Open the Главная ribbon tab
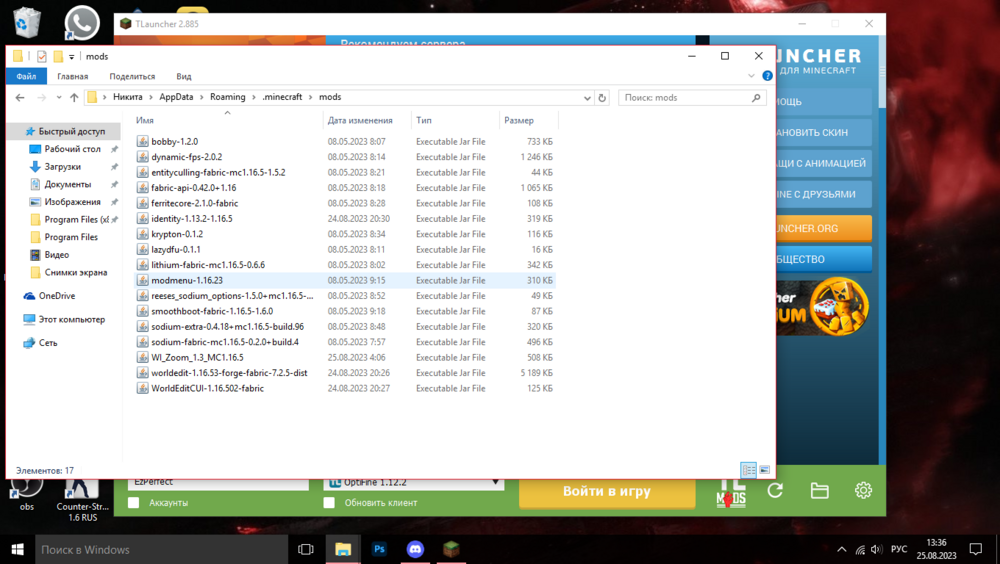1000x564 pixels. pos(73,76)
